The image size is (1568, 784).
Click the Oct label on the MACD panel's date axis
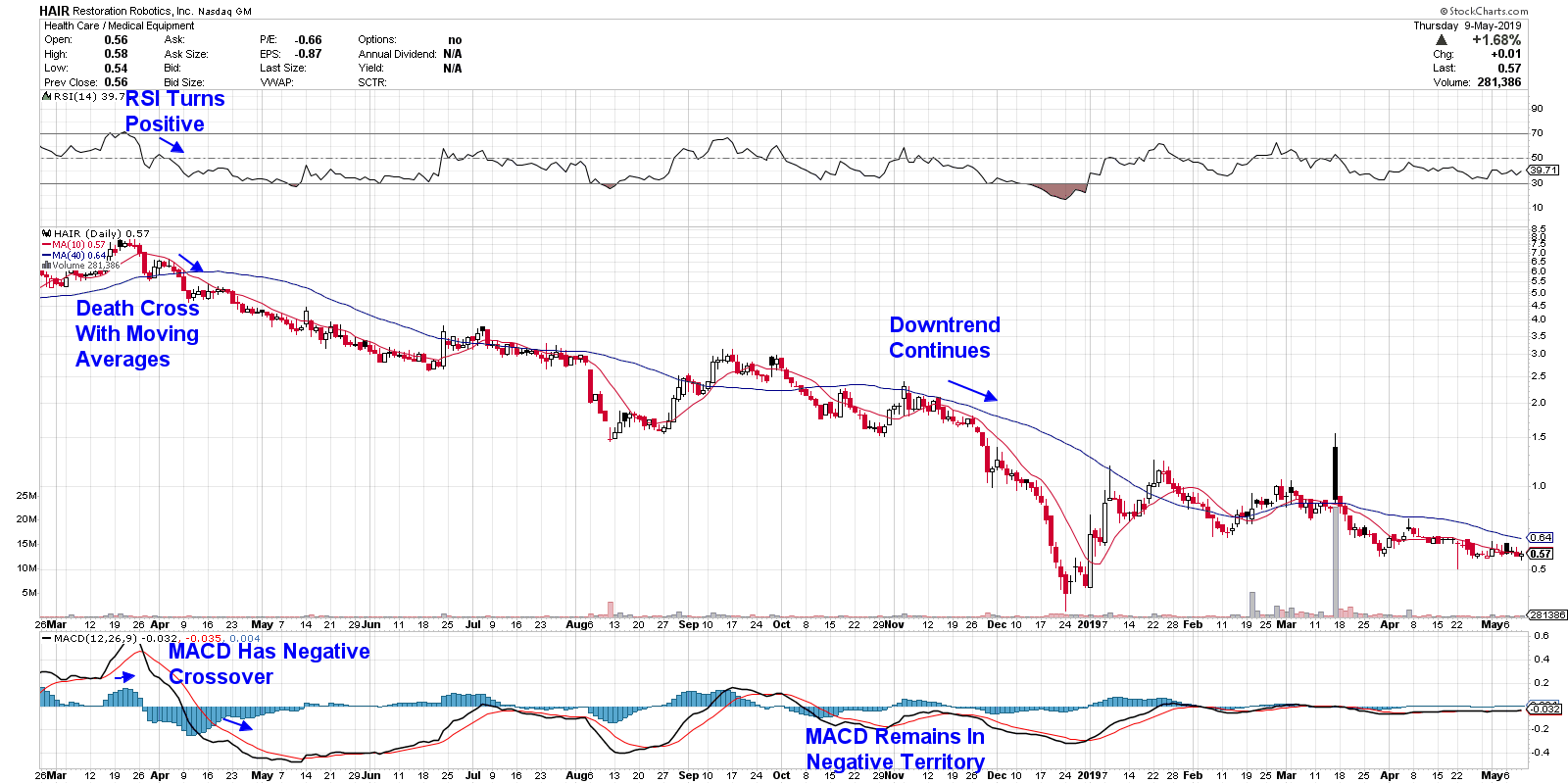781,775
